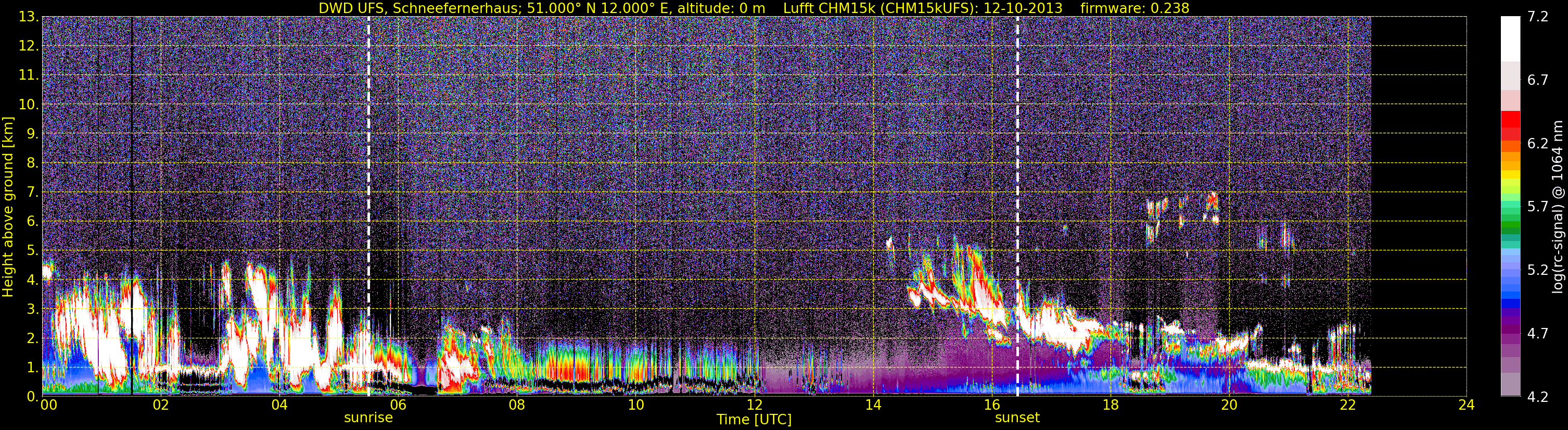The height and width of the screenshot is (430, 1568).
Task: Click the colorbar tick value 5.2
Action: click(1538, 270)
